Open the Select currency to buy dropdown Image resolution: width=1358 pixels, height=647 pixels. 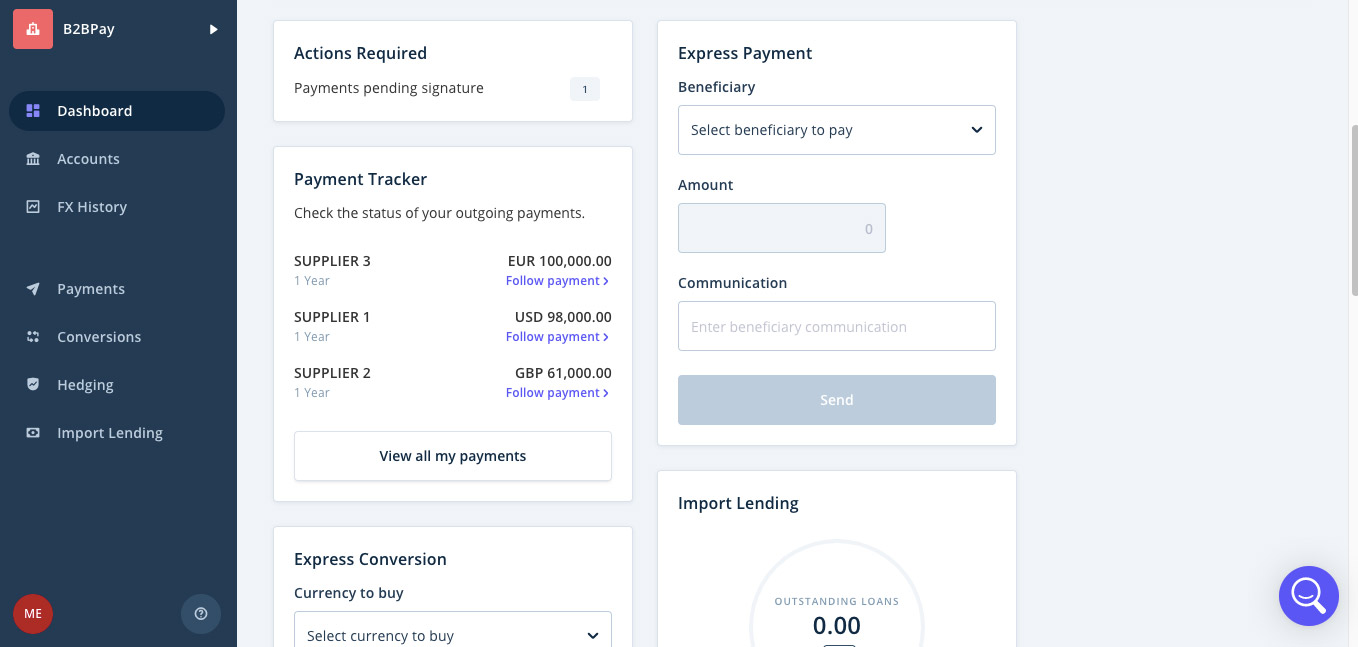(x=452, y=635)
